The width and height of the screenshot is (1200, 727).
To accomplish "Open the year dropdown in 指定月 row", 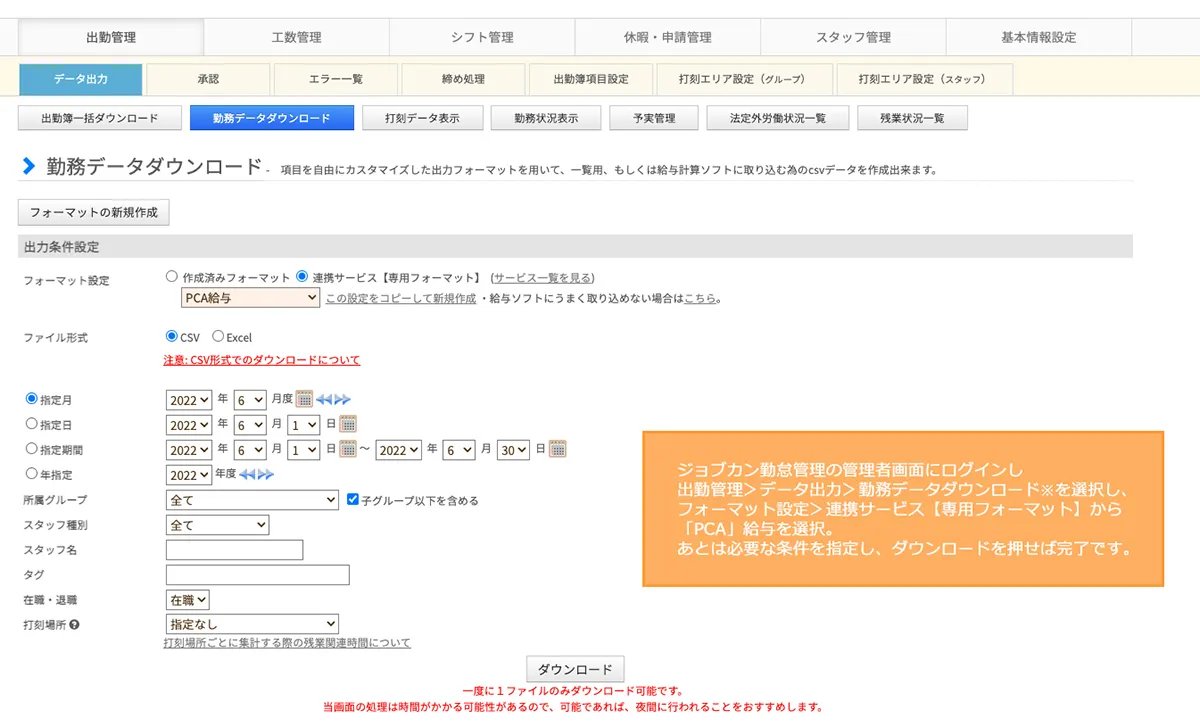I will click(189, 399).
